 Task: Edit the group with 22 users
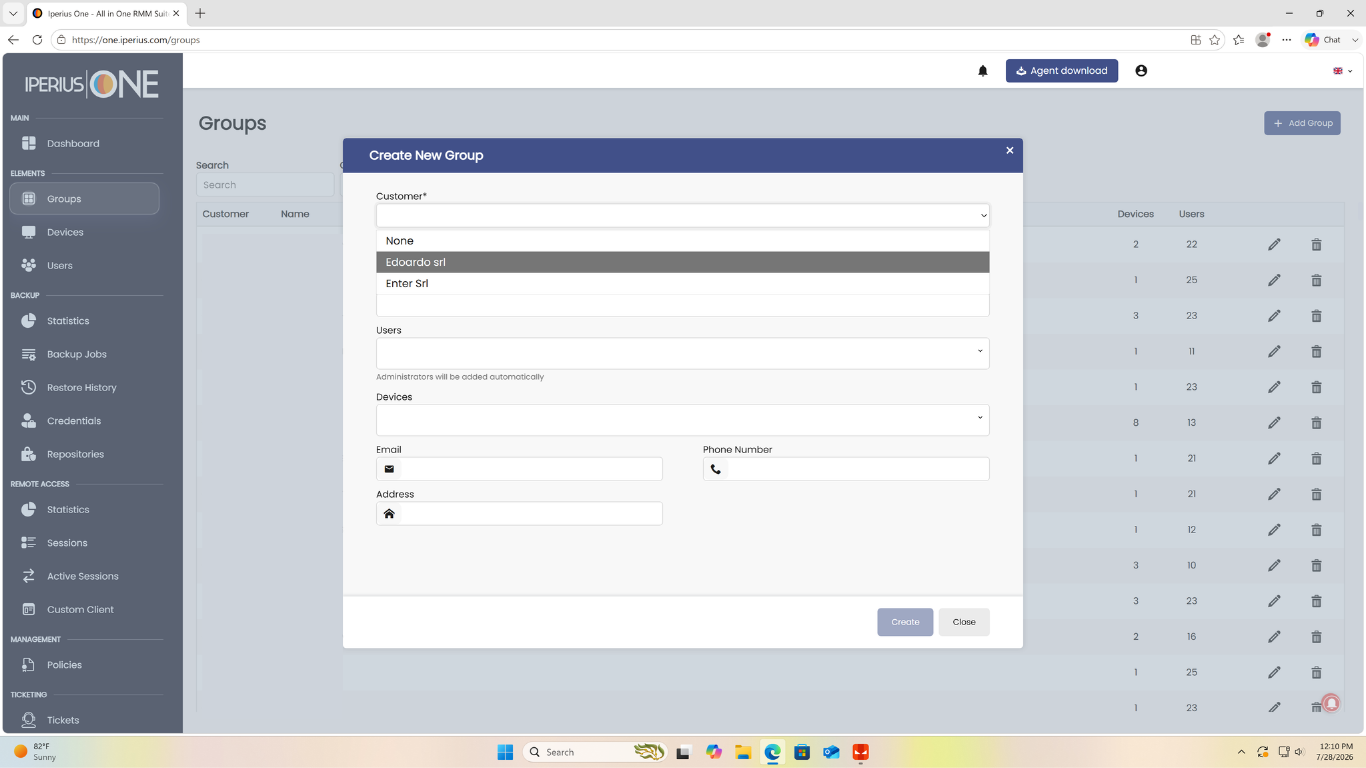click(1274, 245)
